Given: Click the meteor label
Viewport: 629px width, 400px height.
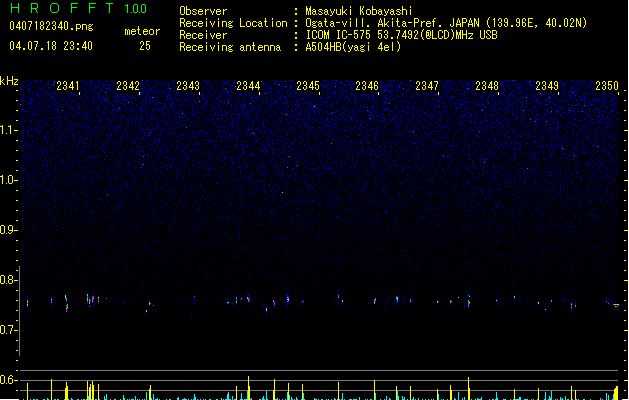Looking at the screenshot, I should click(142, 31).
